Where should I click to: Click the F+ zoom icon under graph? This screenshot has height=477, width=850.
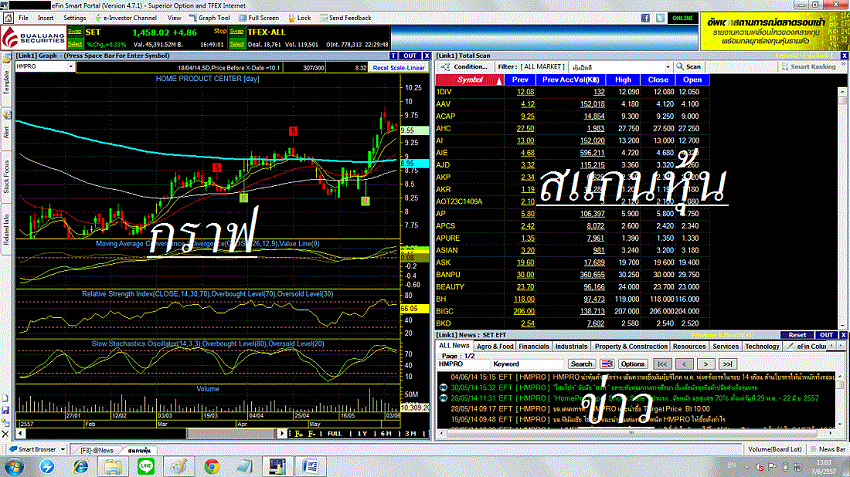pyautogui.click(x=299, y=434)
